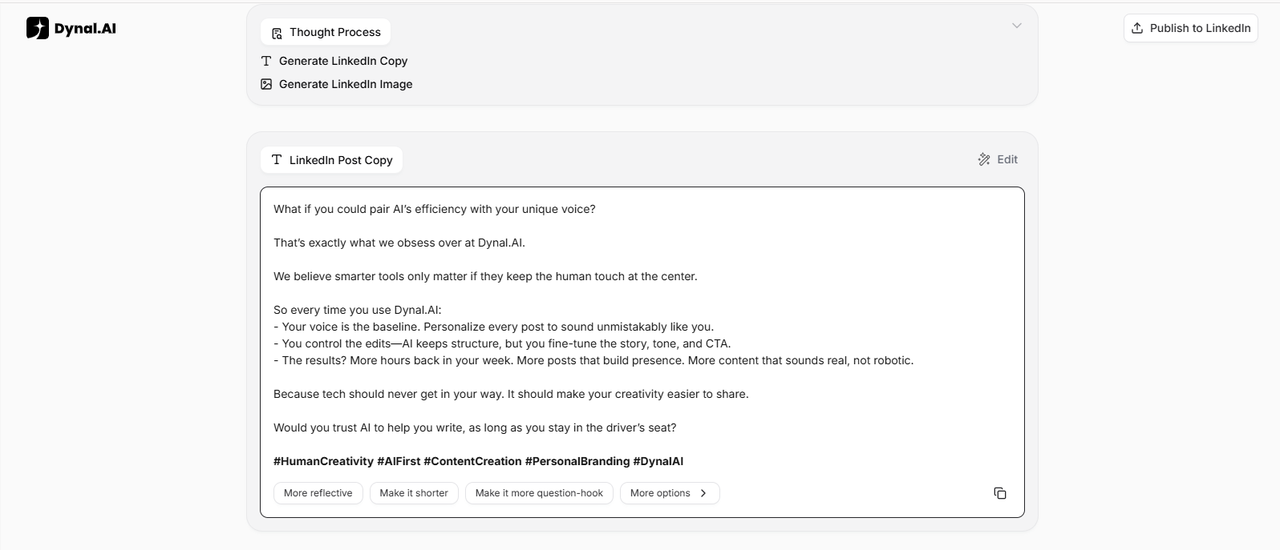The width and height of the screenshot is (1280, 550).
Task: Click the upload icon in Publish button
Action: pyautogui.click(x=1137, y=28)
